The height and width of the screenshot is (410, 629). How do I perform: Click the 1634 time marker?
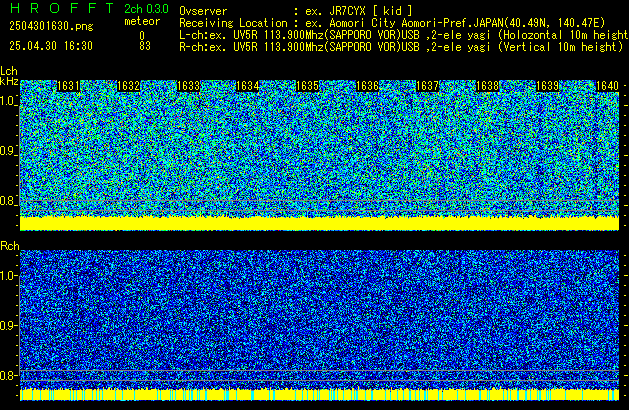coord(248,86)
